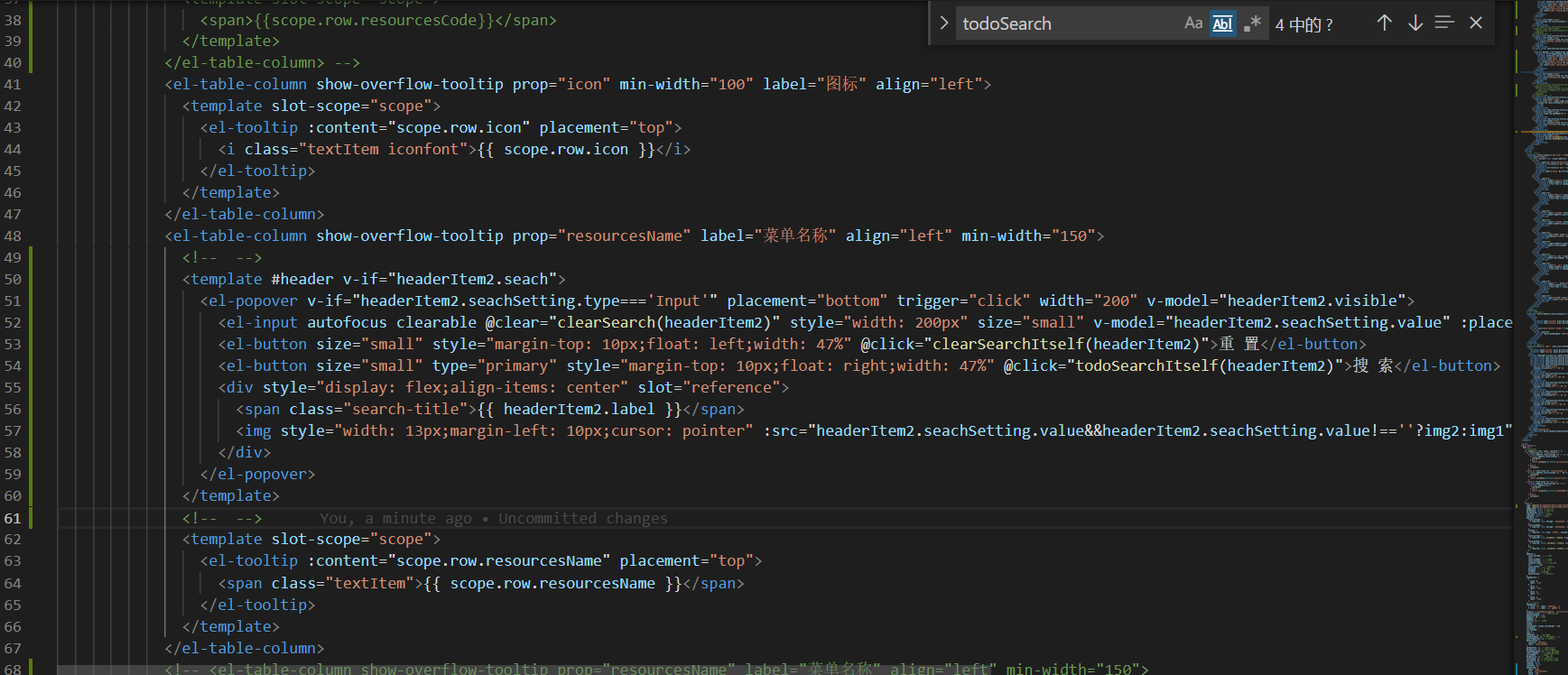Jump to the next find match
Image resolution: width=1568 pixels, height=675 pixels.
[1415, 23]
